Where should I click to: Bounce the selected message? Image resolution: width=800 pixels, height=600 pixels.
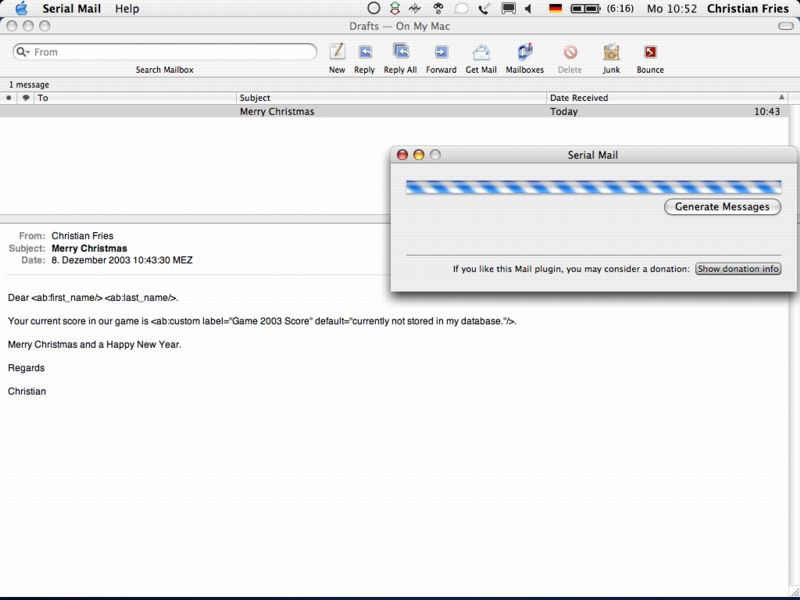pyautogui.click(x=650, y=52)
